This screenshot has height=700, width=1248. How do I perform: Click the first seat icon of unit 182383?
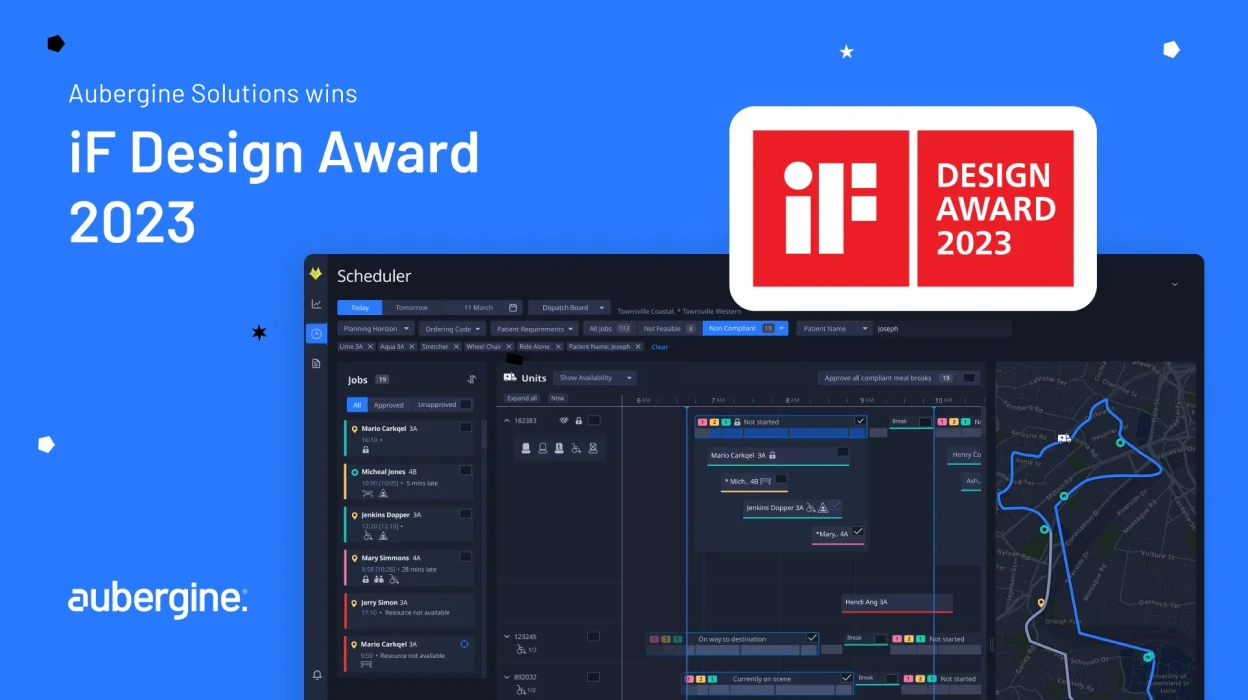click(x=525, y=449)
